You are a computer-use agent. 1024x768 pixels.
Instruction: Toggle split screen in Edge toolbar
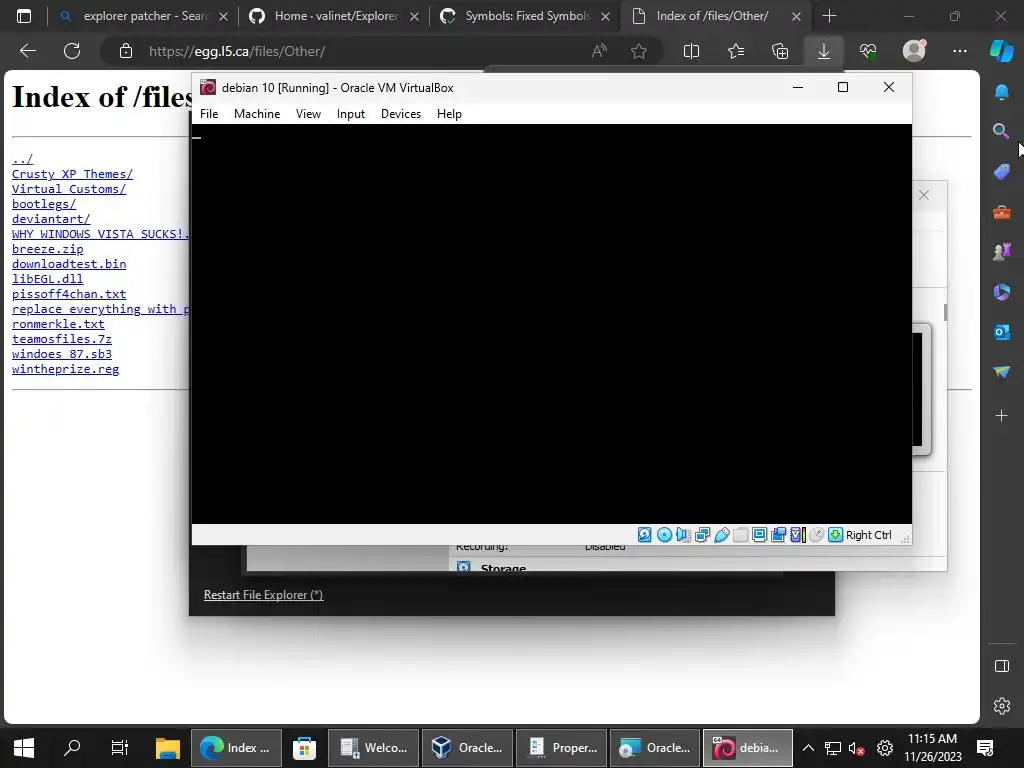click(691, 51)
